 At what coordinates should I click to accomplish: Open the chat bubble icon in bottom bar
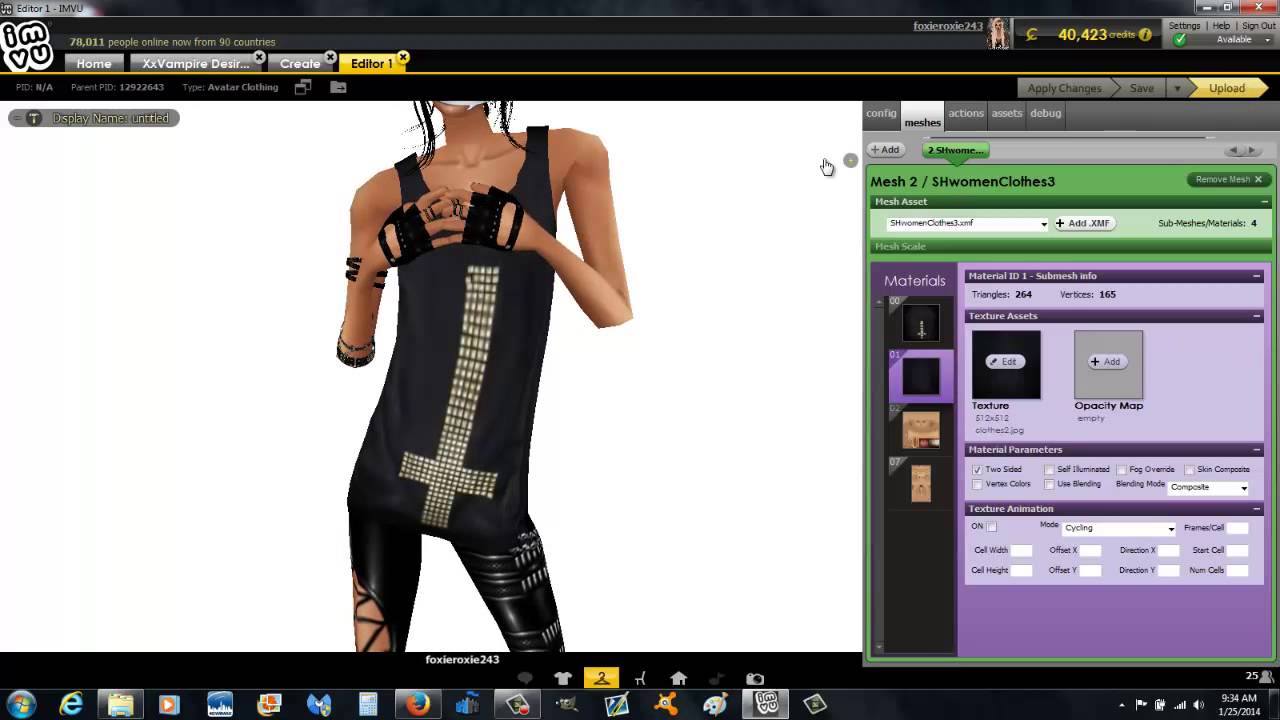(x=525, y=679)
